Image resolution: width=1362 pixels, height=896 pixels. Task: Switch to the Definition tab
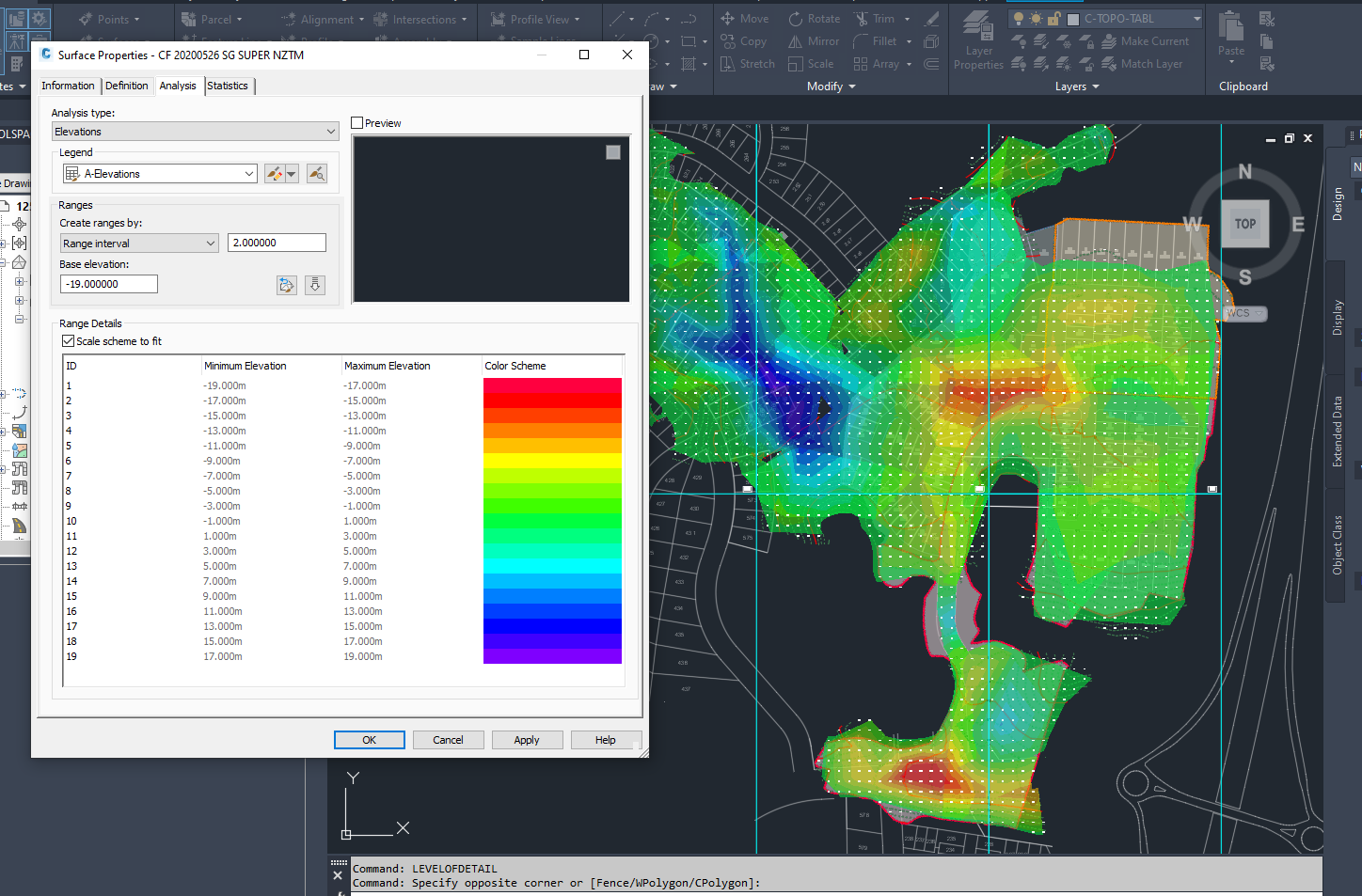[x=127, y=86]
